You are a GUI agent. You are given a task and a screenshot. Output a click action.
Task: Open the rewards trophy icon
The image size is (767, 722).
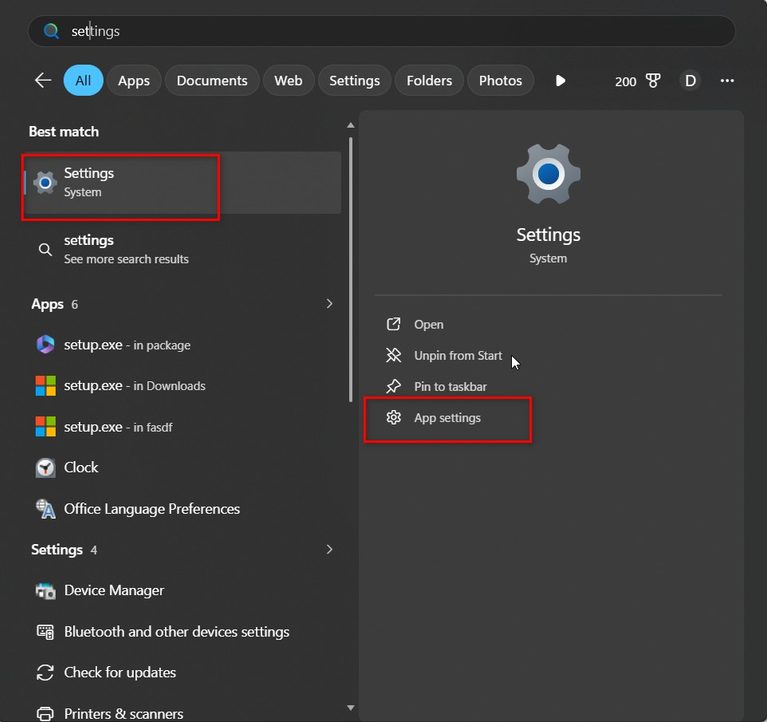click(653, 81)
